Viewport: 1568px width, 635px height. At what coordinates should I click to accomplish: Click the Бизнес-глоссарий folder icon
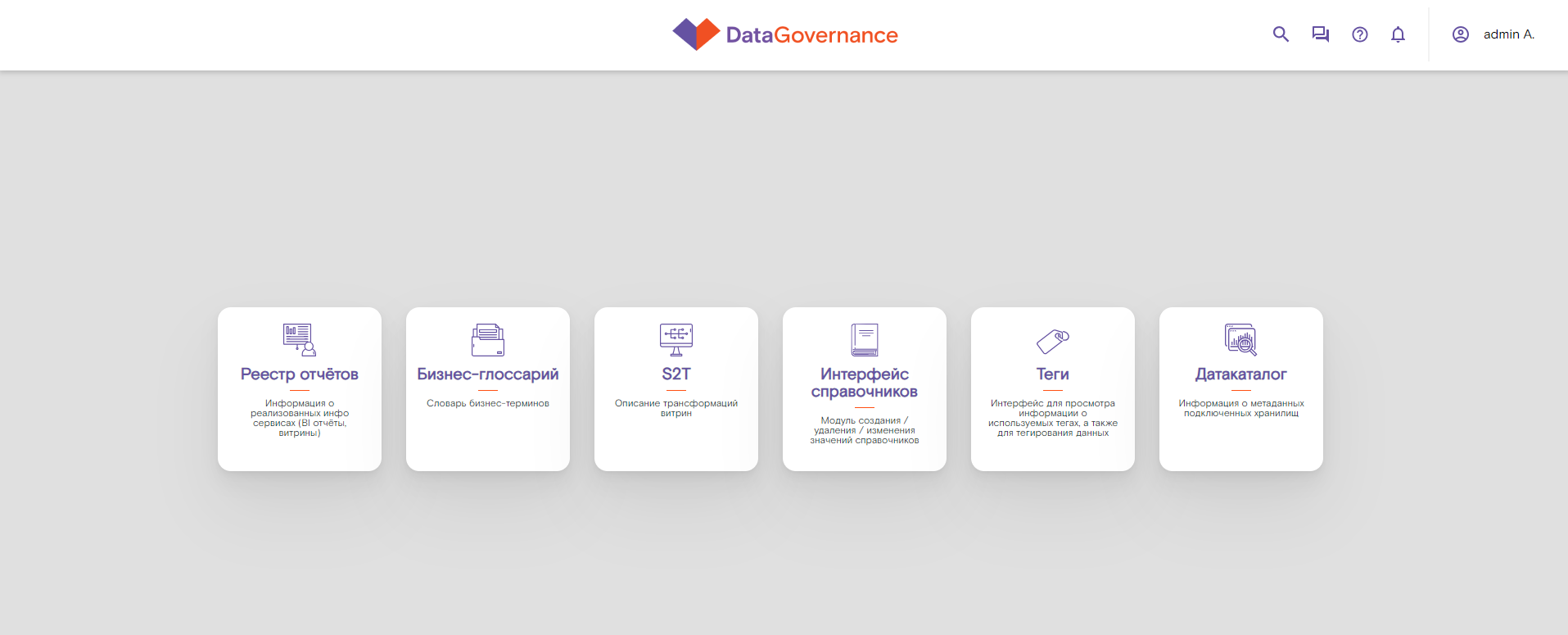[x=488, y=339]
